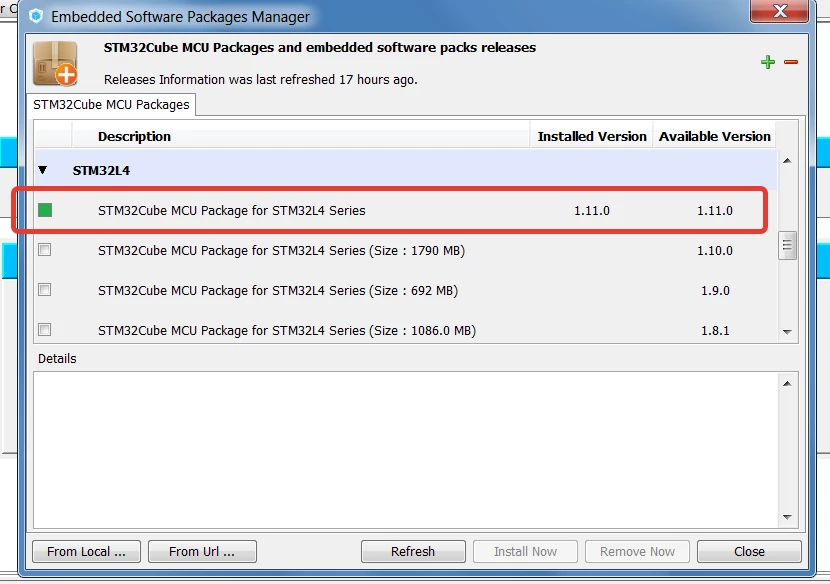Select the row text with Size : 1086.0 MB

287,330
